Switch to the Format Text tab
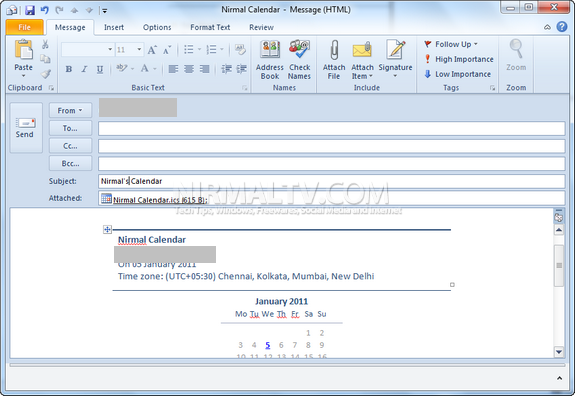575x396 pixels. (210, 27)
